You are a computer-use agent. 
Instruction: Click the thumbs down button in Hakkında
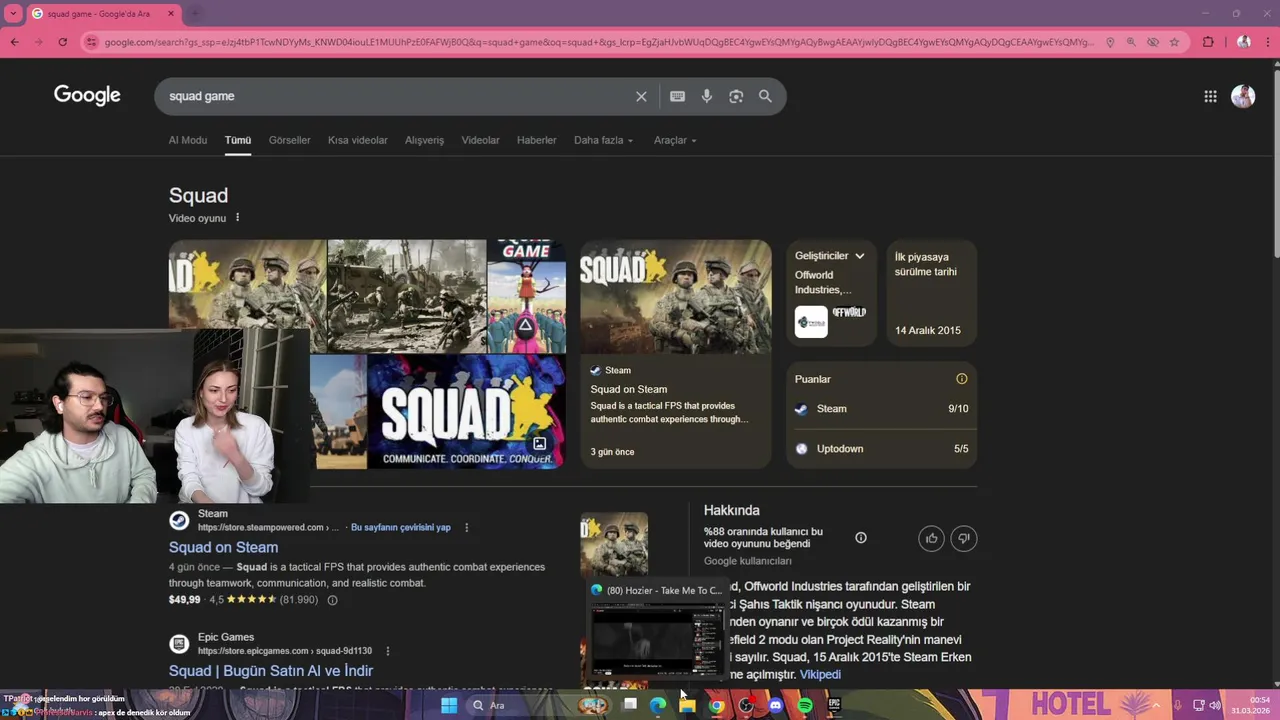click(964, 539)
